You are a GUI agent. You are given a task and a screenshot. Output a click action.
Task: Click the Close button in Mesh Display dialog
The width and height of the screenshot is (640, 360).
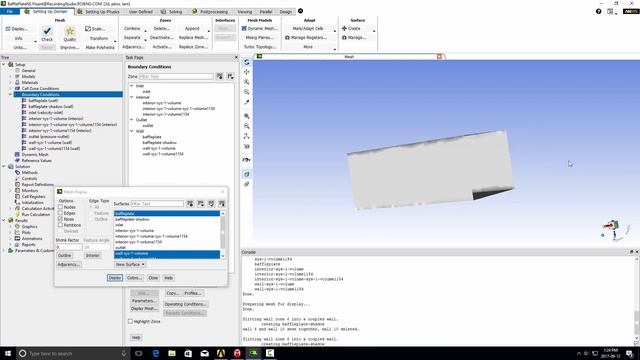(x=153, y=278)
